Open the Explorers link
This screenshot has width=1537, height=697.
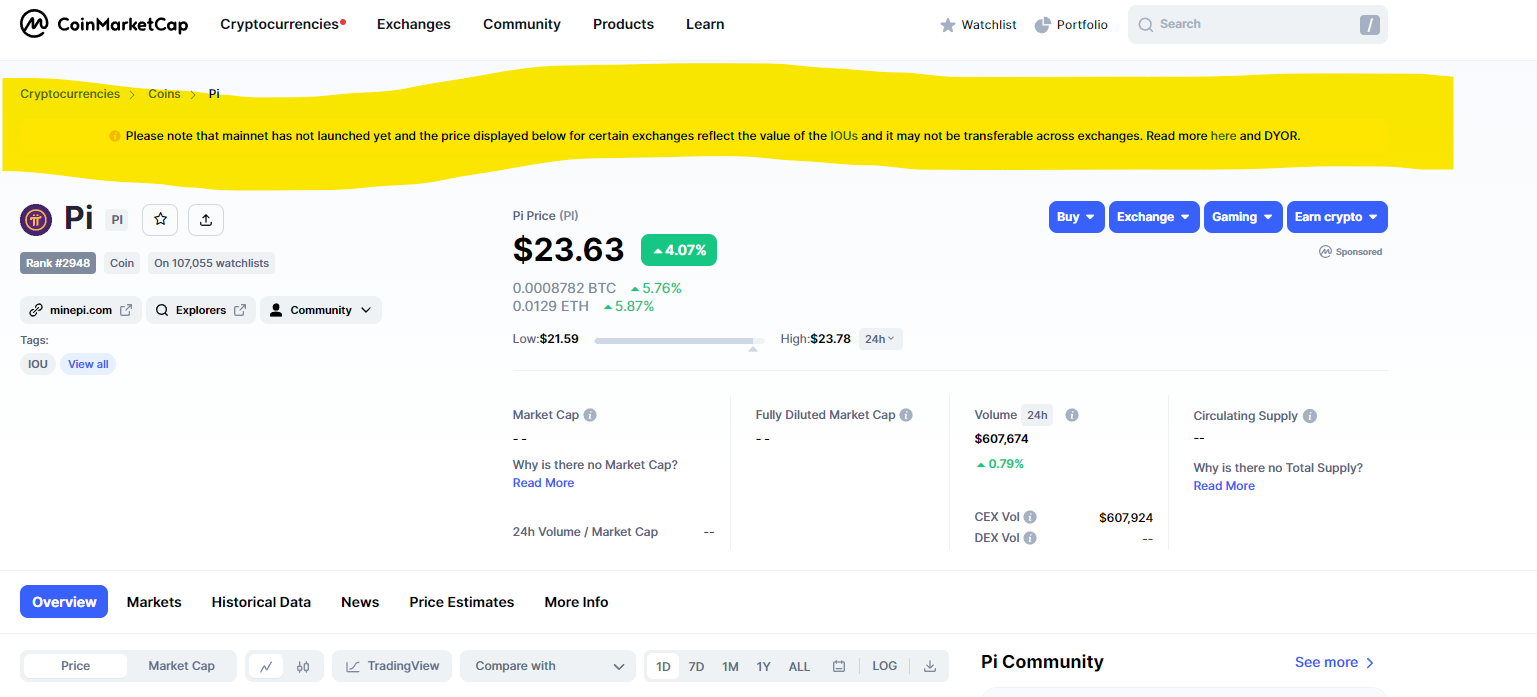(201, 310)
